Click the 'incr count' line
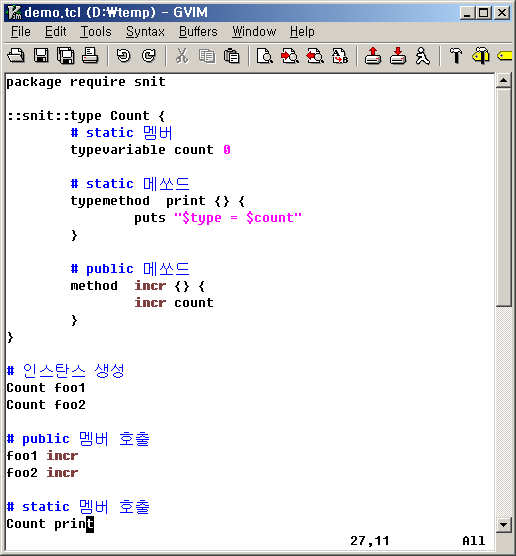516x556 pixels. tap(174, 302)
